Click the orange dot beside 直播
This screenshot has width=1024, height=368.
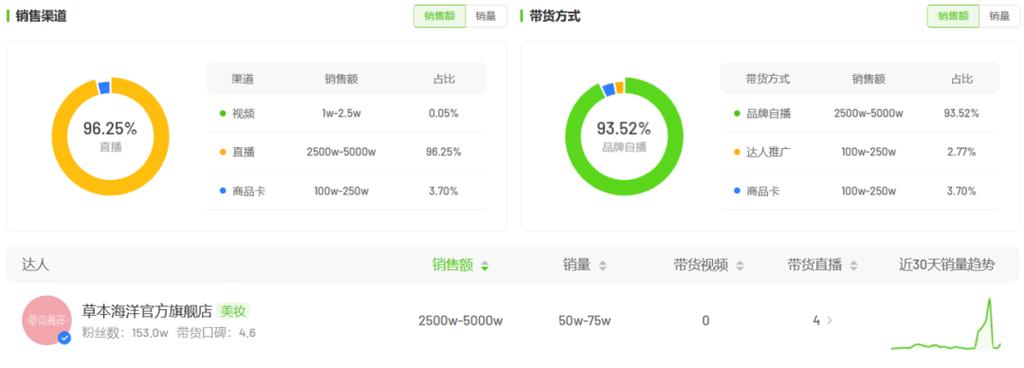pyautogui.click(x=223, y=152)
